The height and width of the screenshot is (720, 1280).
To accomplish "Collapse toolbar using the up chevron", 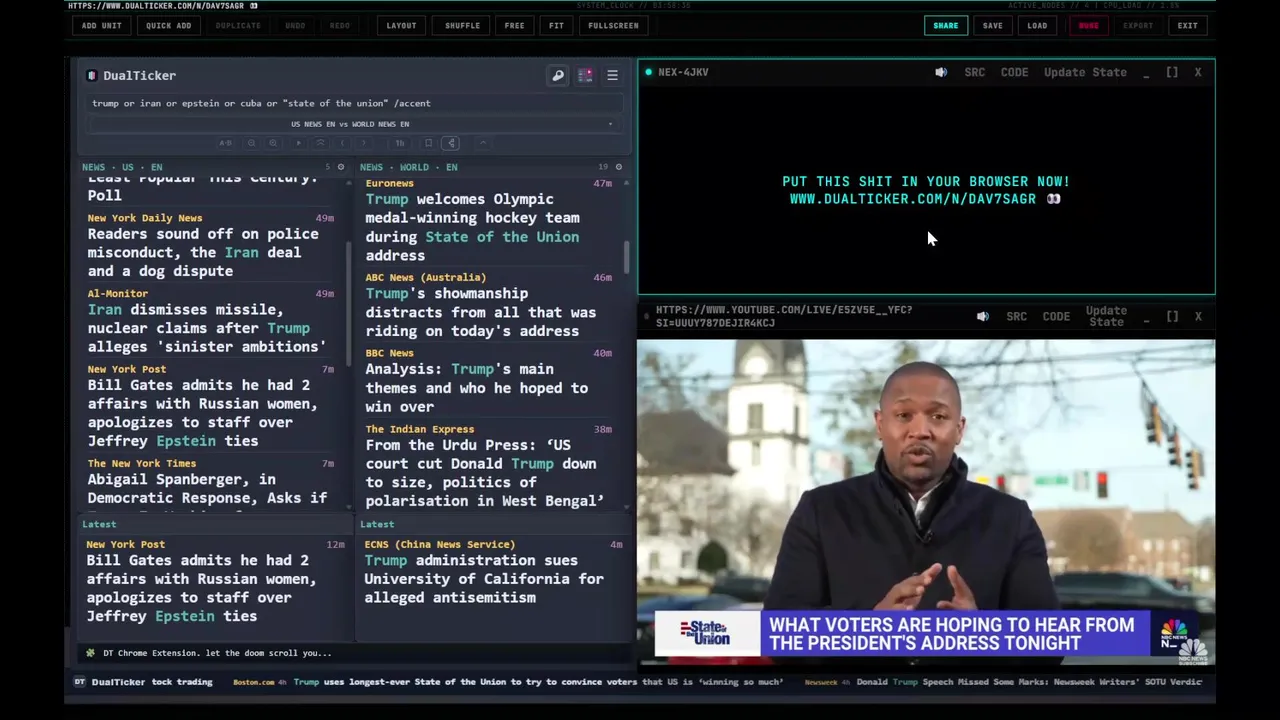I will tap(483, 143).
